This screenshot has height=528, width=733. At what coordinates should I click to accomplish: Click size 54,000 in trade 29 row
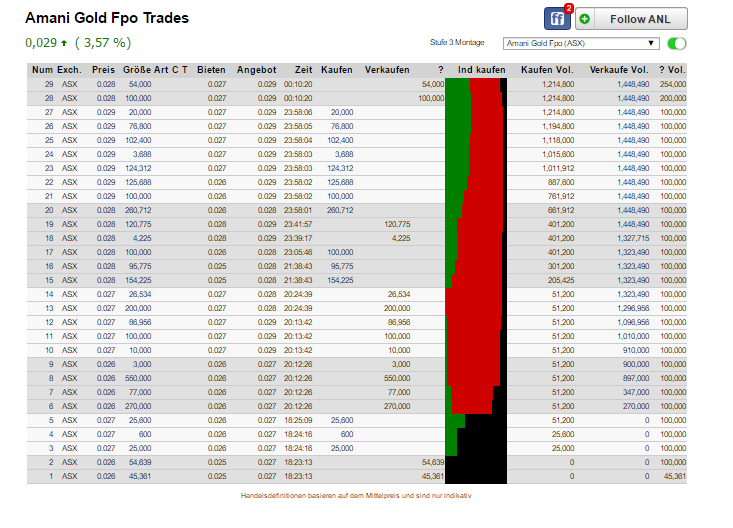click(140, 84)
